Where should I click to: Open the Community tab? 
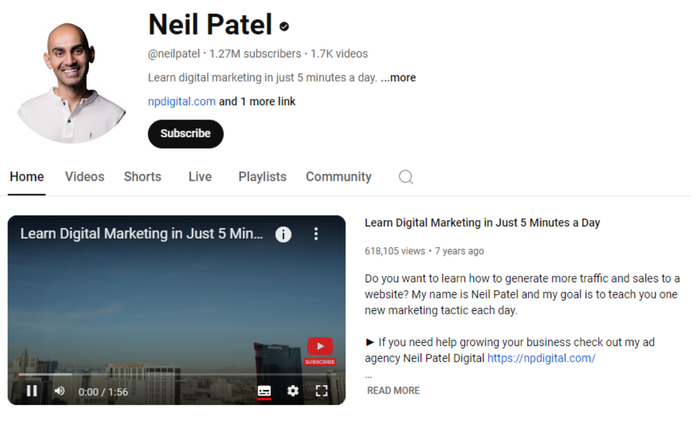(339, 177)
